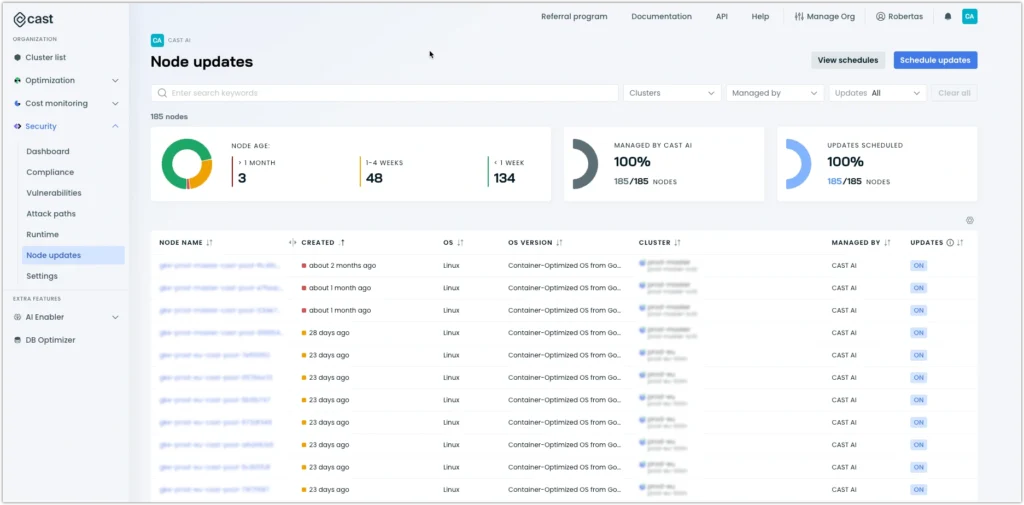Click the Robertas user profile icon
Viewport: 1024px width, 505px height.
[x=880, y=16]
